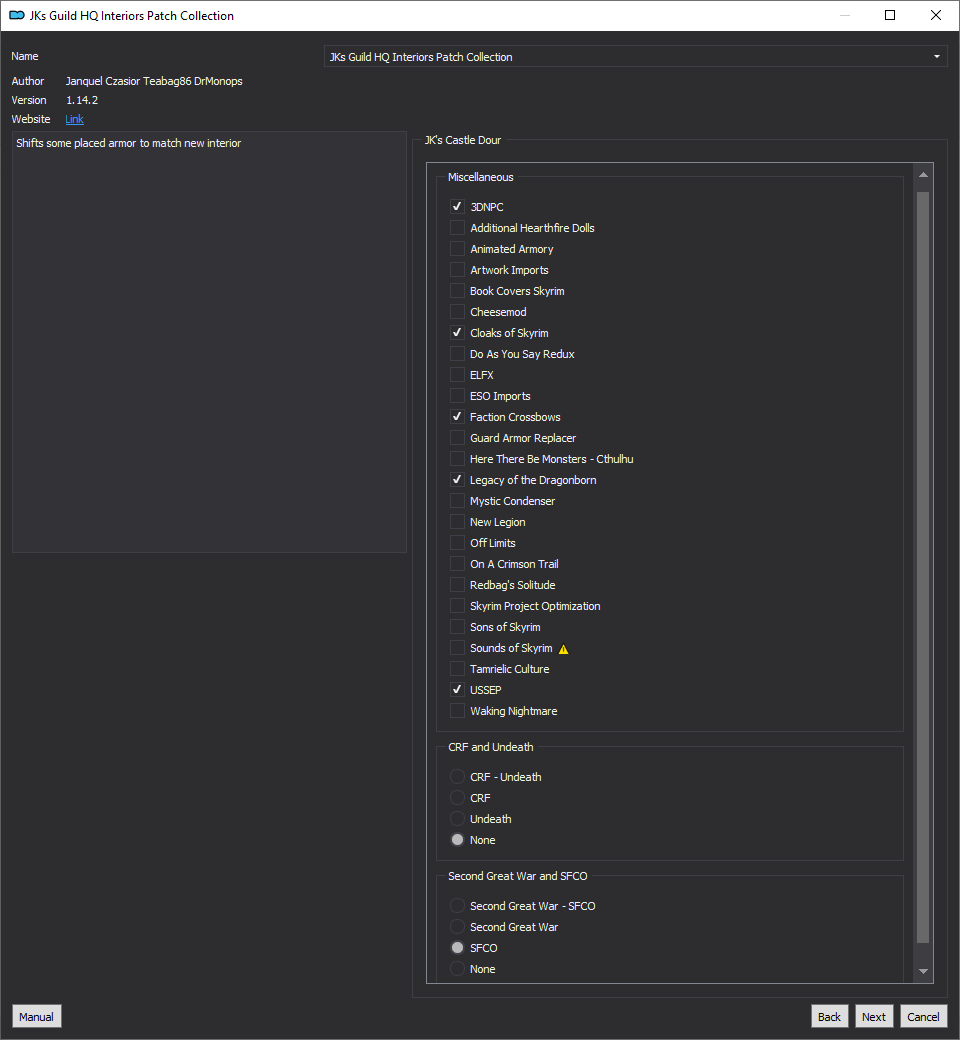Uncheck Legacy of the Dragonborn
The width and height of the screenshot is (960, 1040).
pos(457,480)
